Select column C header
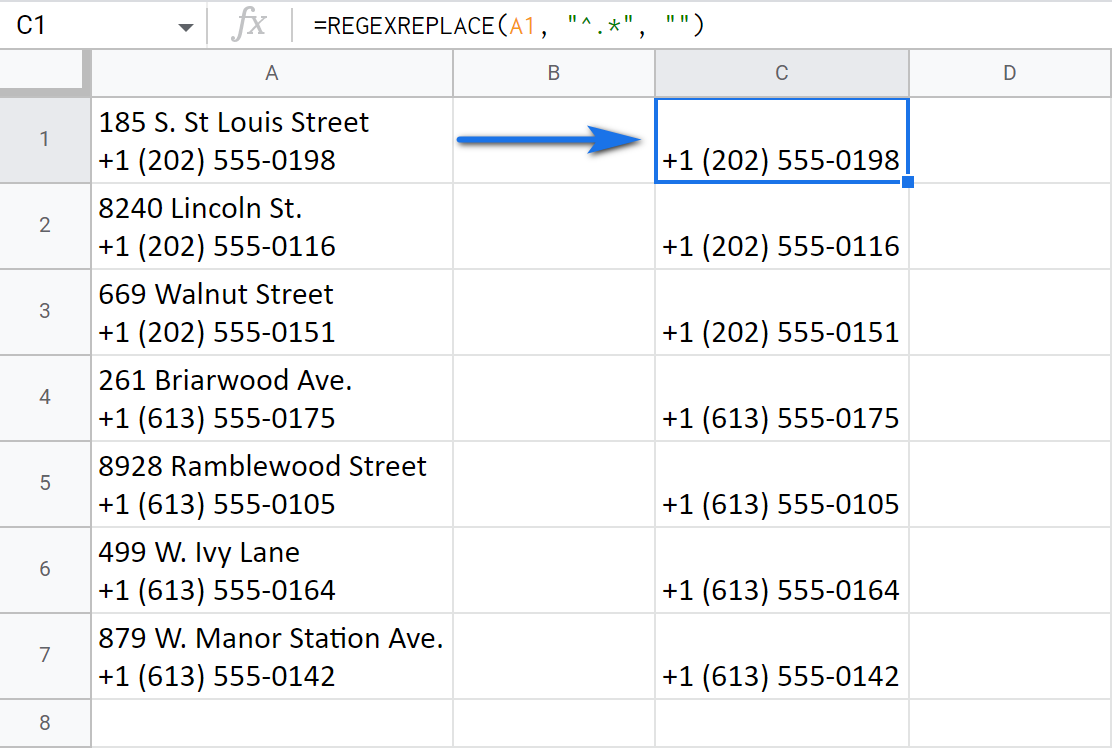The image size is (1112, 748). click(781, 73)
